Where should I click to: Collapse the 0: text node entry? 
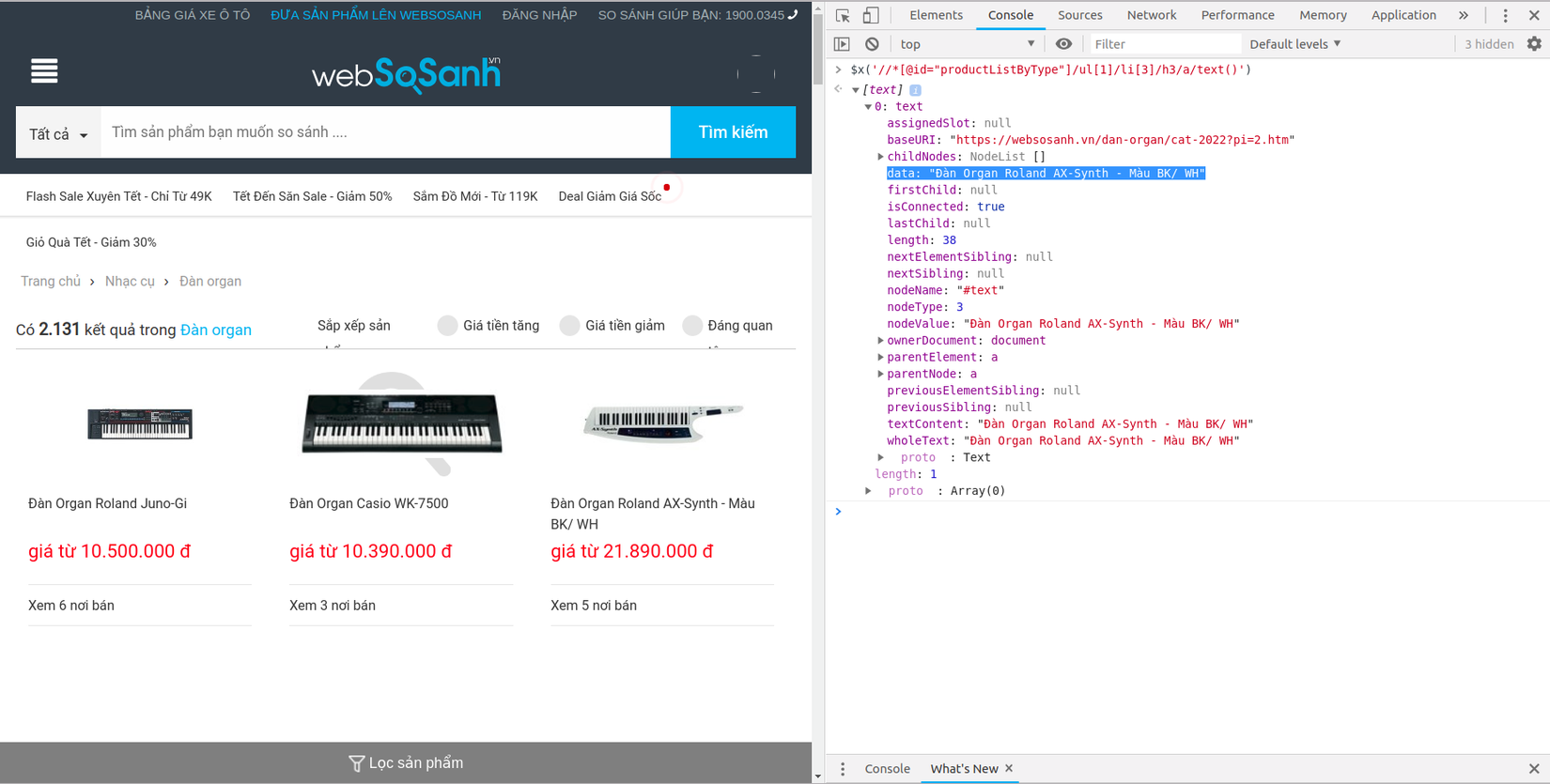[868, 107]
